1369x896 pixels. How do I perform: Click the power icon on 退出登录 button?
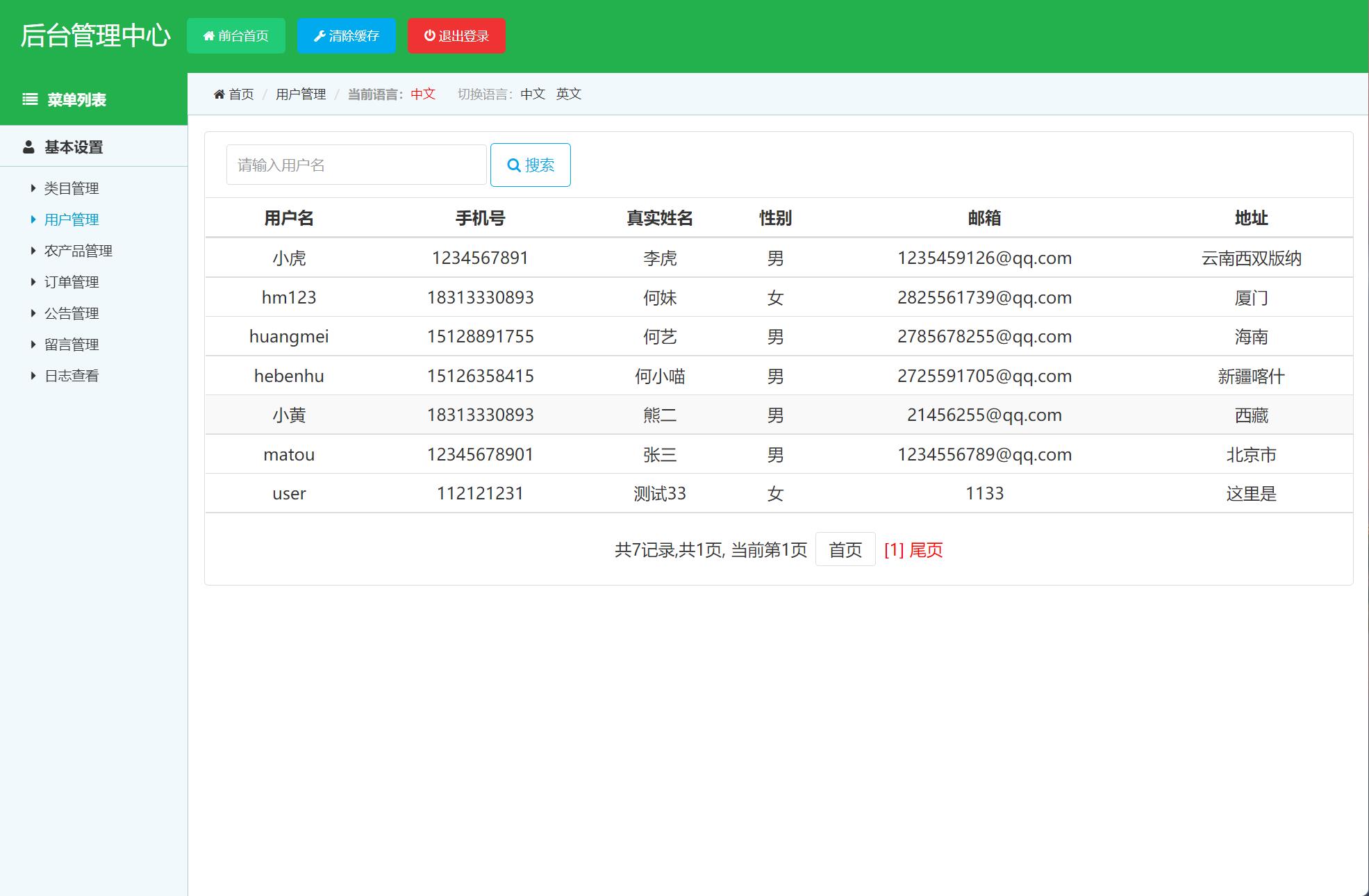[429, 35]
